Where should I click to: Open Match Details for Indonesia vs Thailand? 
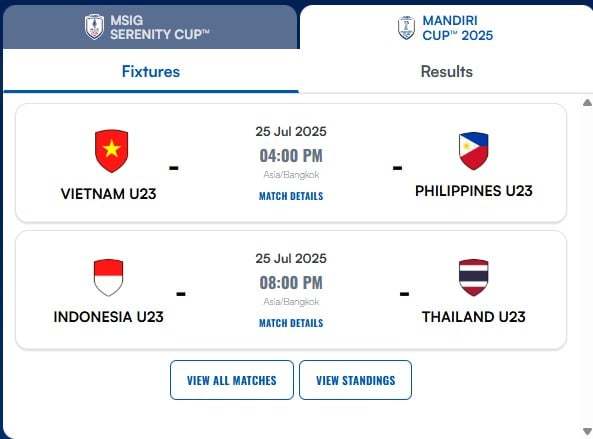(x=291, y=323)
